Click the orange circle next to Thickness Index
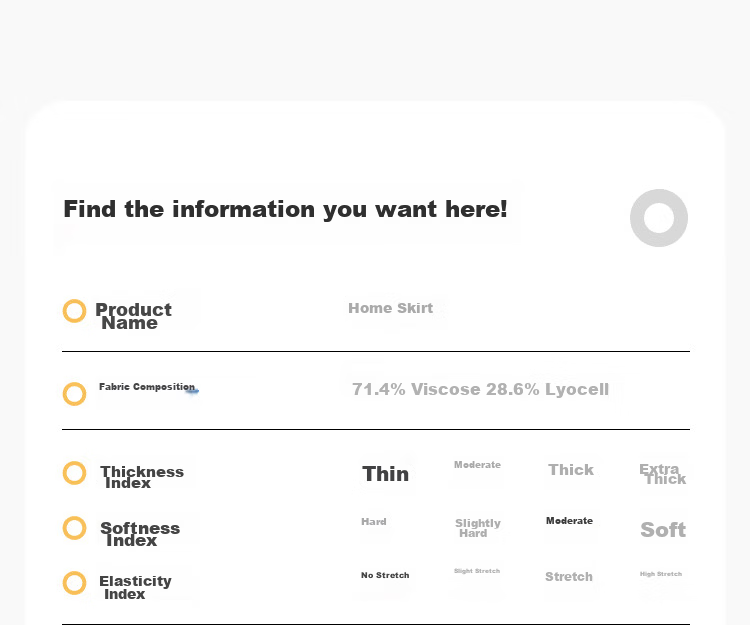This screenshot has height=625, width=750. [x=75, y=473]
